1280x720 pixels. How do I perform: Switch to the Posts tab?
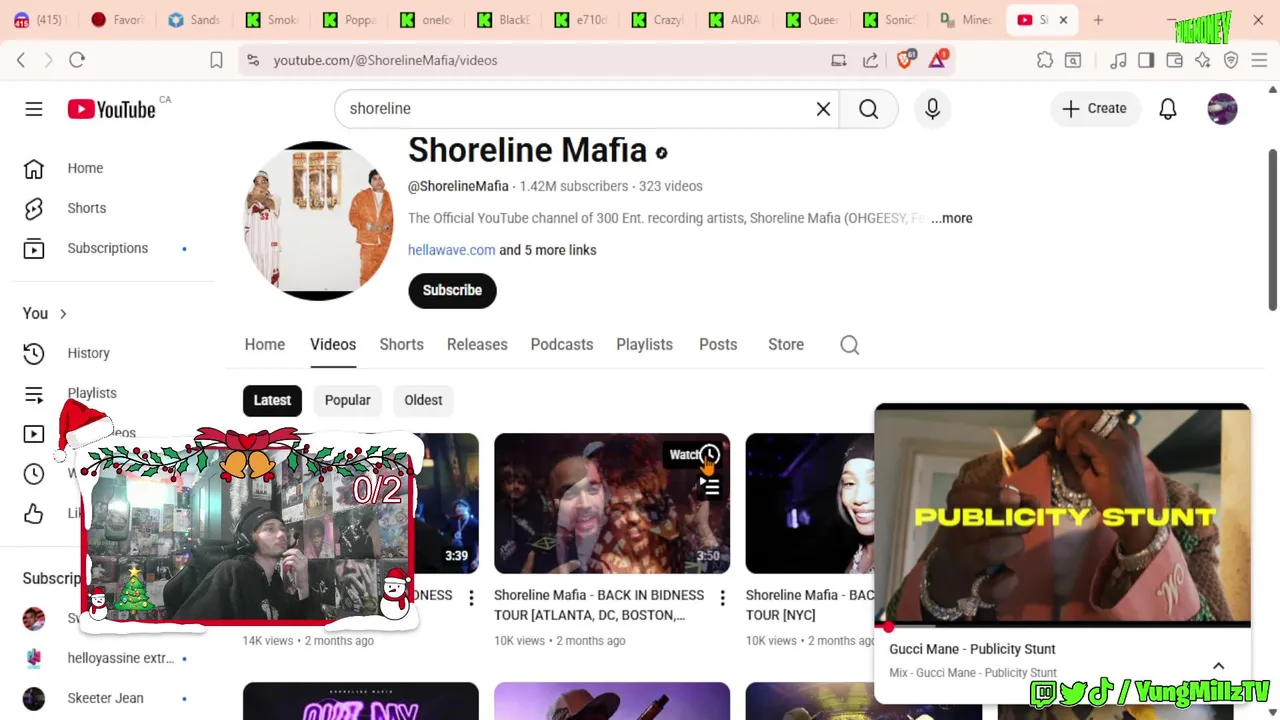(718, 344)
